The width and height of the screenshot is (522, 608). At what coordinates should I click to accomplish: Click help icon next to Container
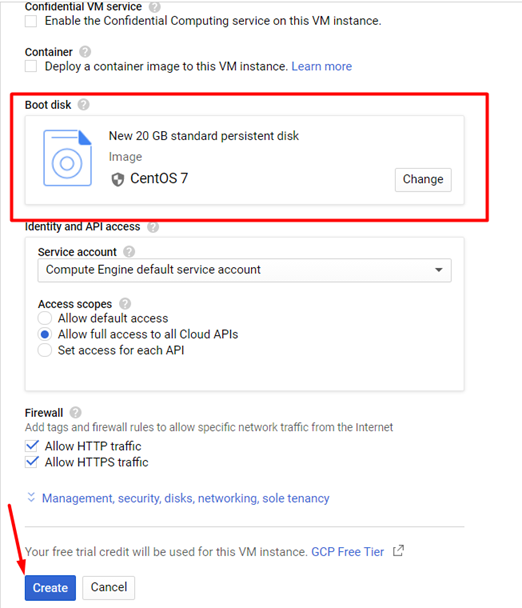click(85, 52)
